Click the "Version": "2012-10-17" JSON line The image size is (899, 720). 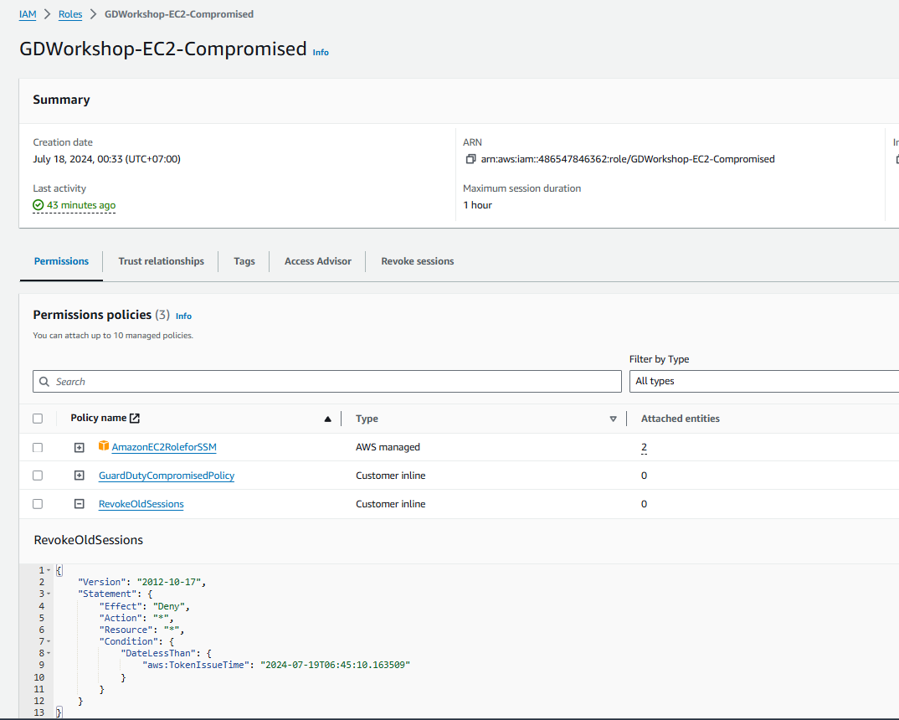point(142,582)
